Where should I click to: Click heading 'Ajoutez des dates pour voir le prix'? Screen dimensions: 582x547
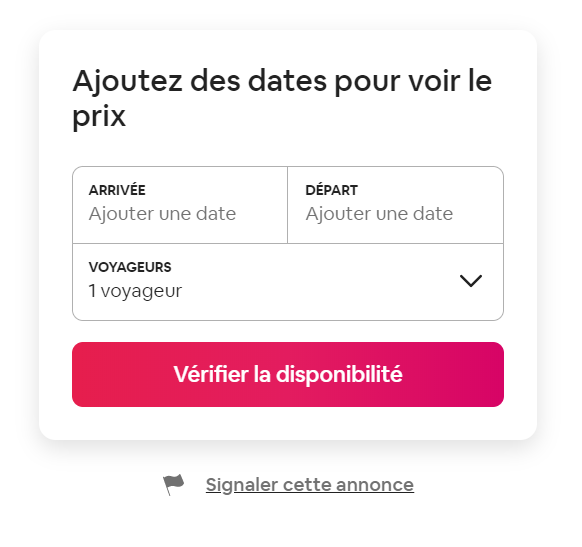point(282,98)
